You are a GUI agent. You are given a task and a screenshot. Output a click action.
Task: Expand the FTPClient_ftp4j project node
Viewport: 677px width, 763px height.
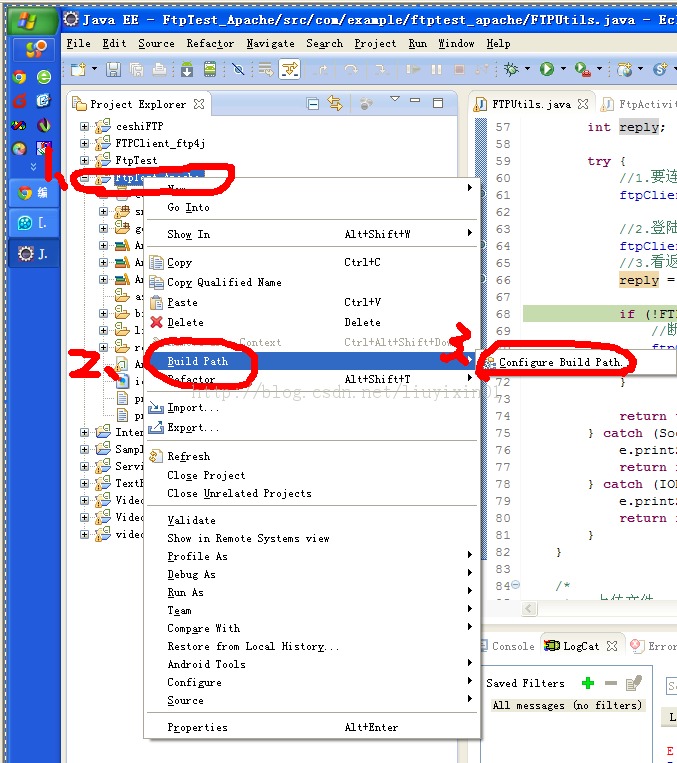(x=84, y=144)
